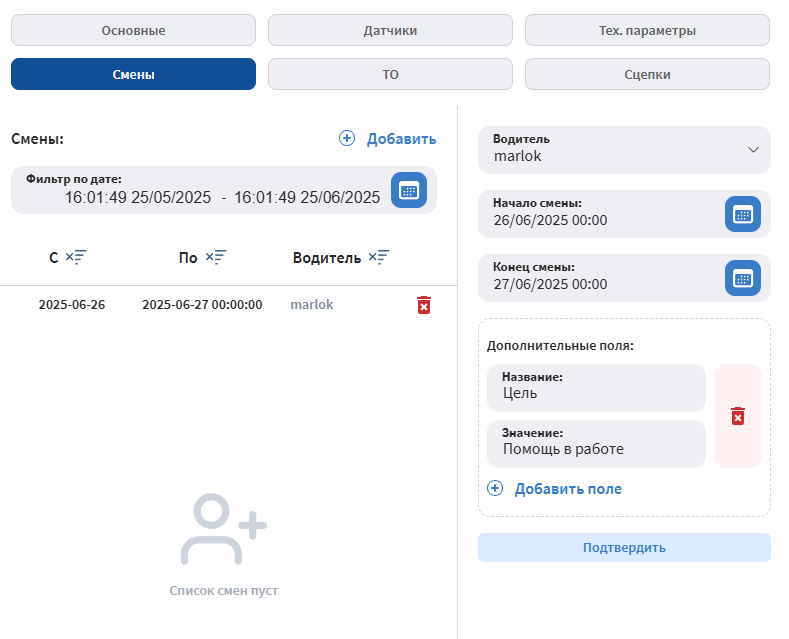Go to the ТО tab

pyautogui.click(x=390, y=74)
